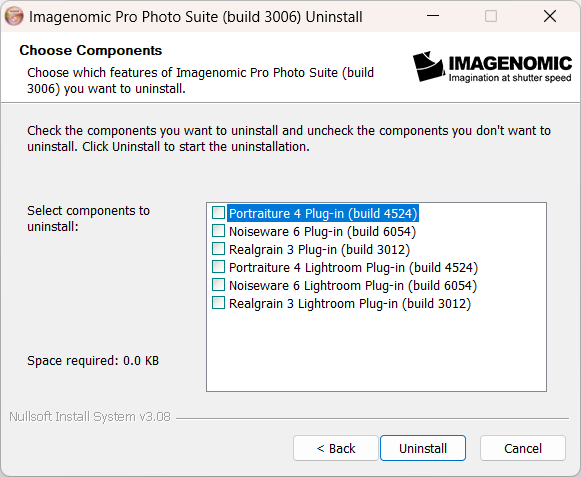Image resolution: width=581 pixels, height=477 pixels.
Task: Select Portraiture 4 Lightroom Plug-in label
Action: pyautogui.click(x=353, y=267)
